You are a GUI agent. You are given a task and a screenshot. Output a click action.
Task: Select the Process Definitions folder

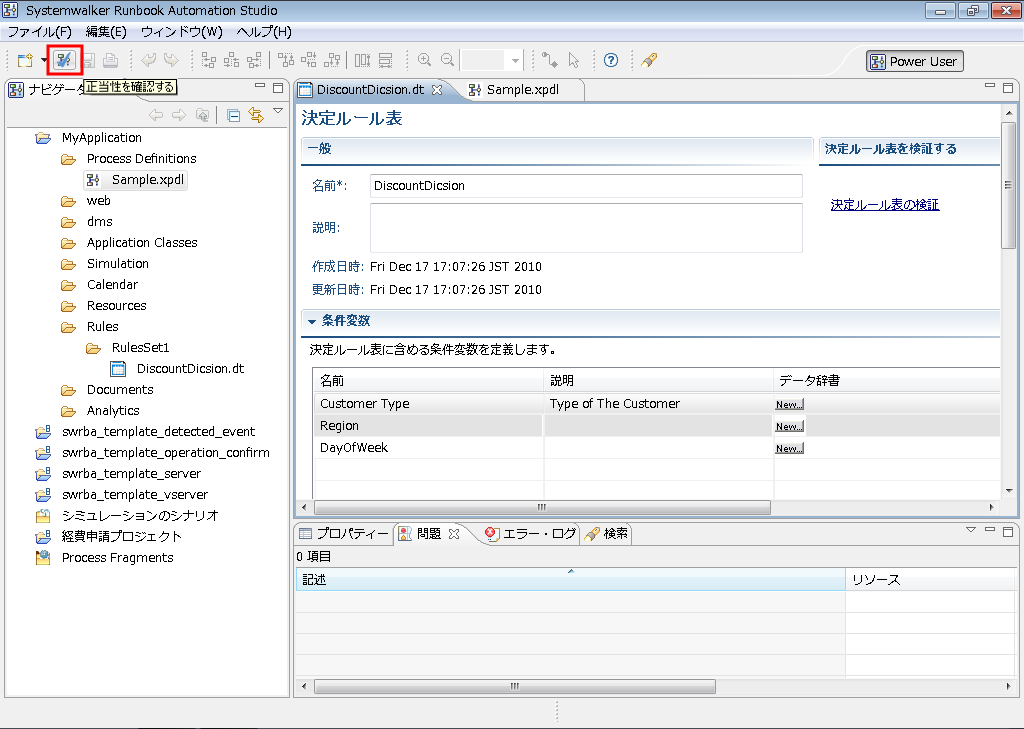coord(141,159)
